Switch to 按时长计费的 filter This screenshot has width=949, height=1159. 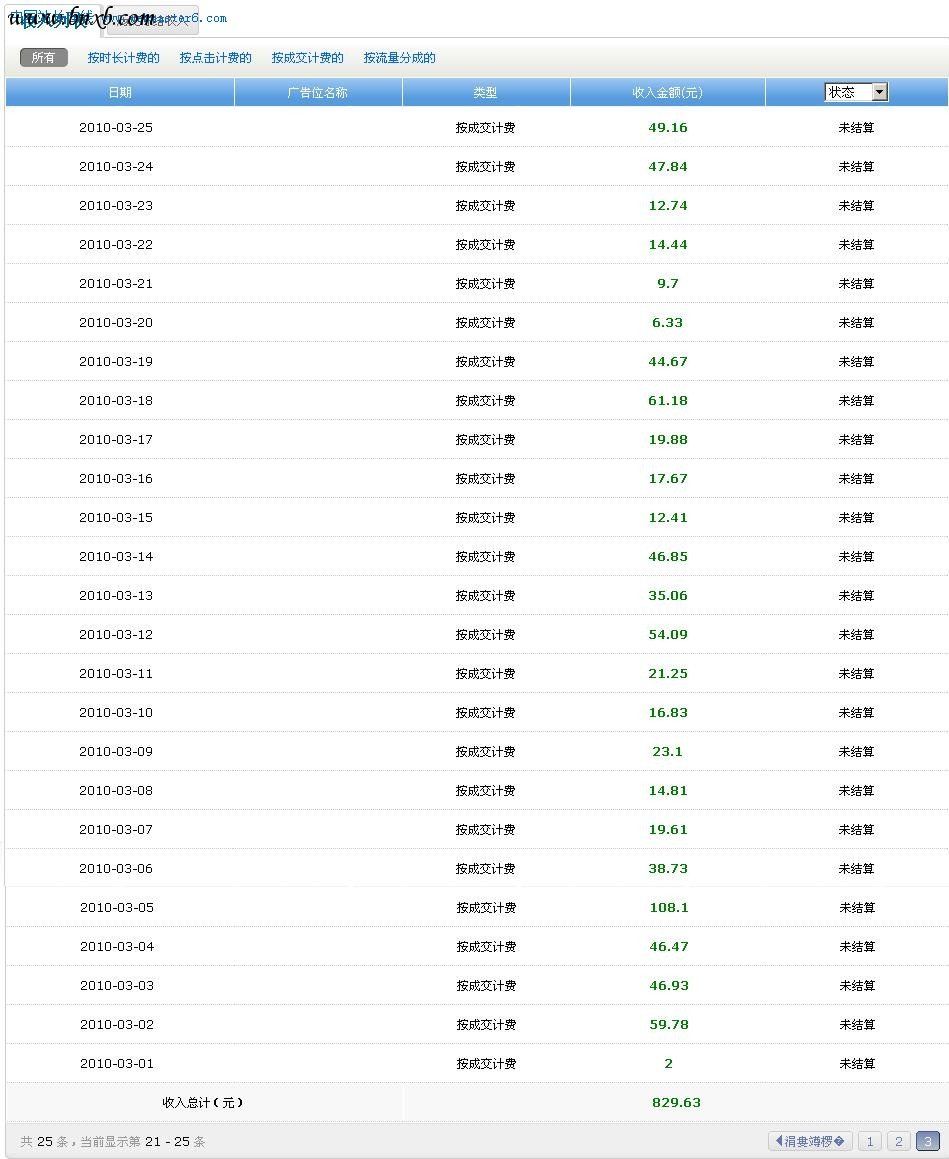tap(123, 58)
